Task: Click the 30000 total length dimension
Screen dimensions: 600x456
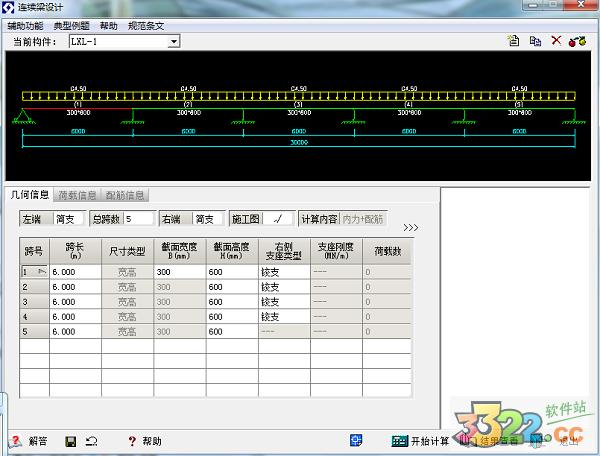Action: click(299, 142)
